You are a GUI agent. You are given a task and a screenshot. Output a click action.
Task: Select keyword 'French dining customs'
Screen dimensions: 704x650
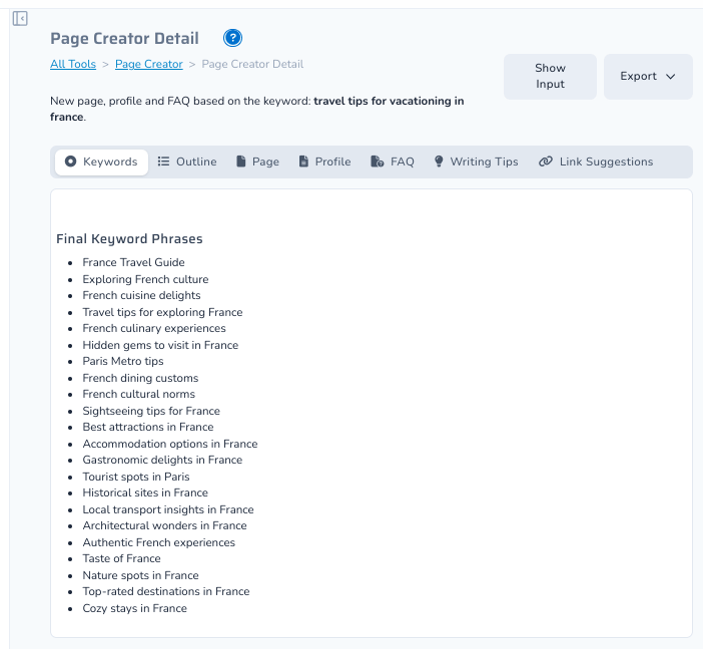141,378
